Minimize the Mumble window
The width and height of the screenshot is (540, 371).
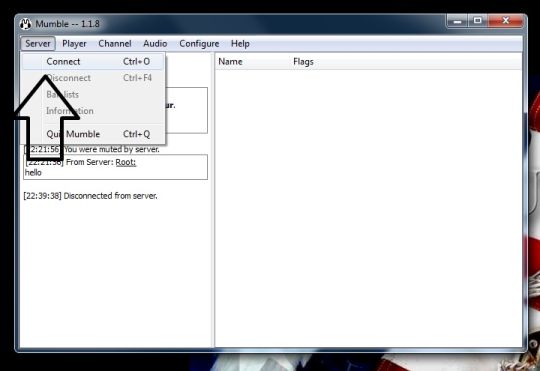click(x=457, y=21)
